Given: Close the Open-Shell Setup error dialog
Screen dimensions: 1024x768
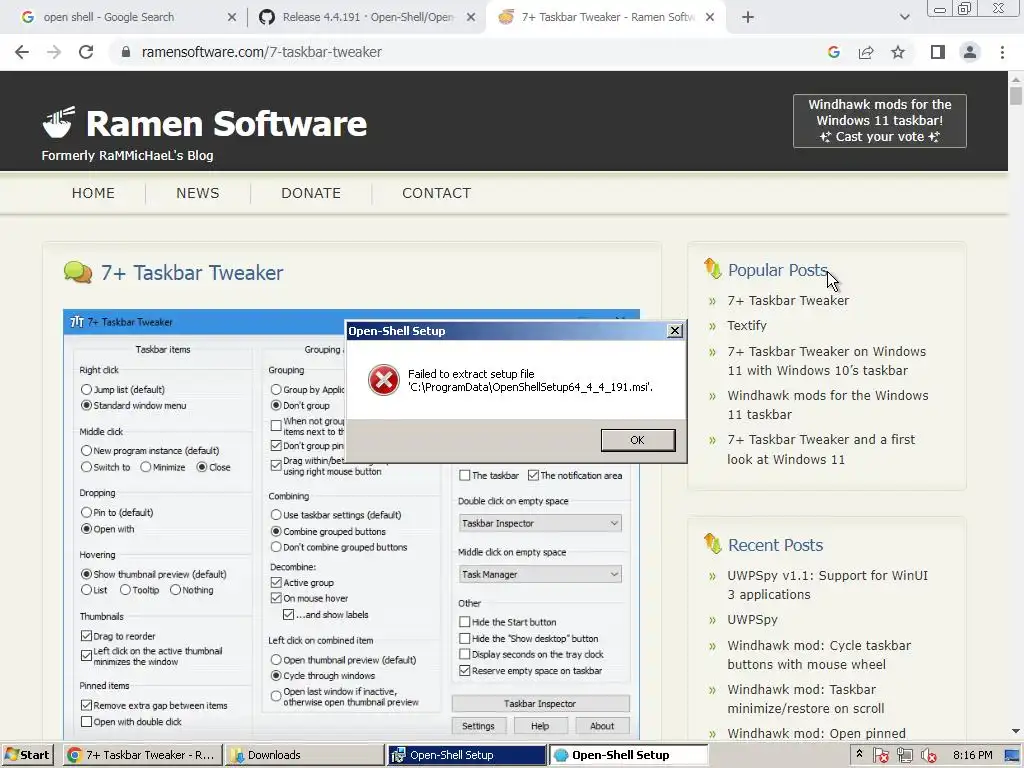Looking at the screenshot, I should 675,331.
